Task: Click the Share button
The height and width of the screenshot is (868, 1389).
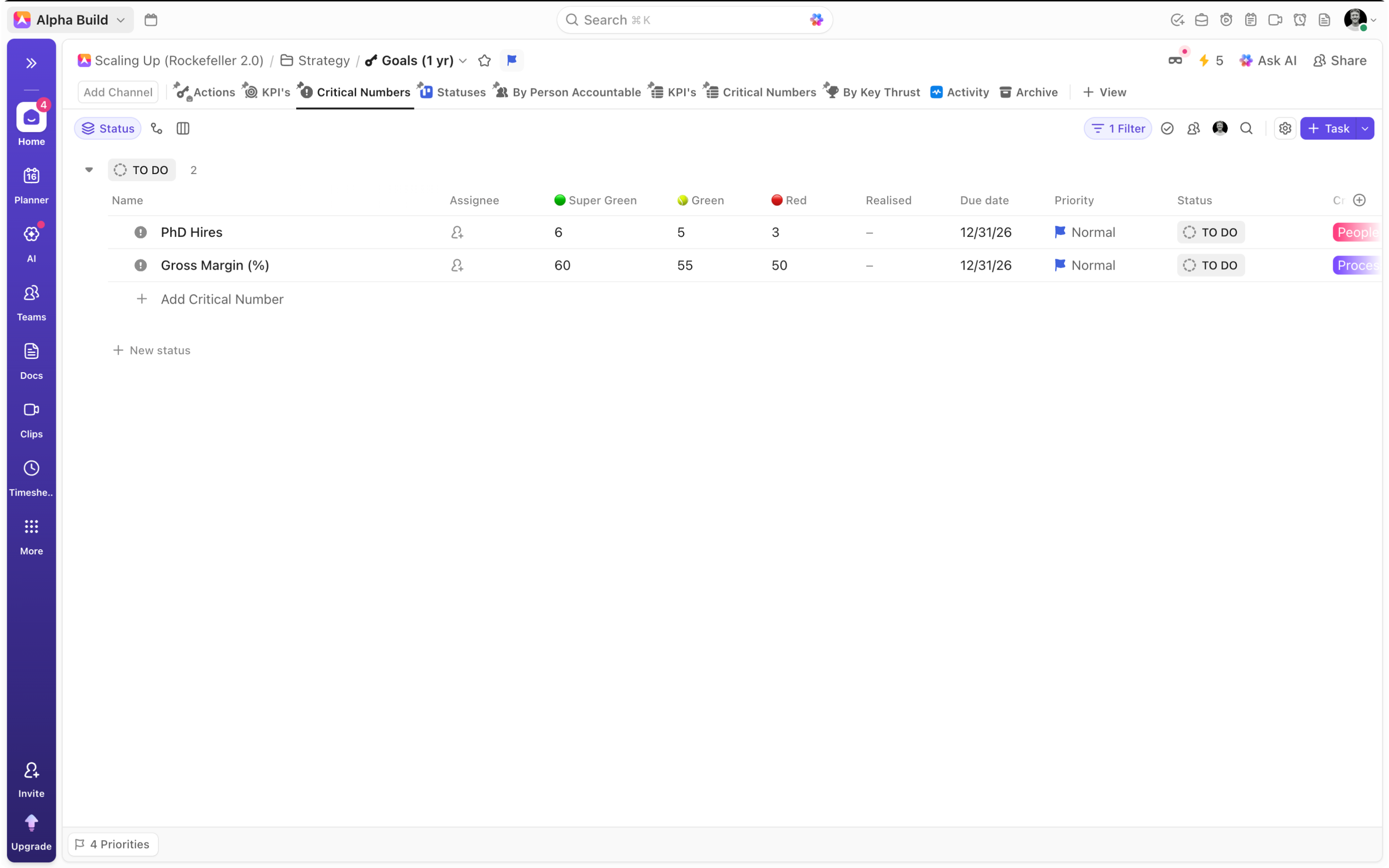Action: [x=1340, y=60]
